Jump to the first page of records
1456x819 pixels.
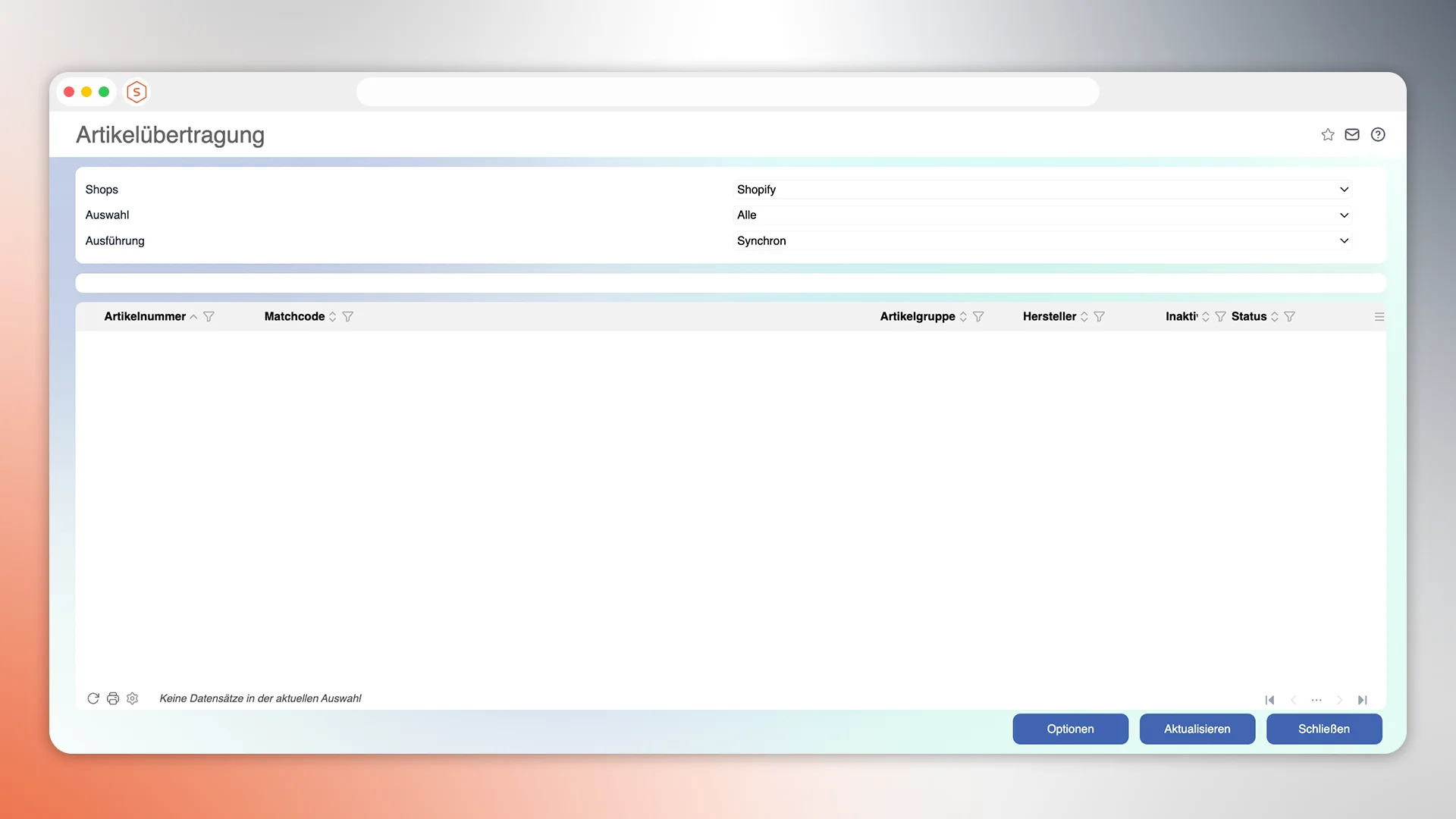pos(1269,700)
